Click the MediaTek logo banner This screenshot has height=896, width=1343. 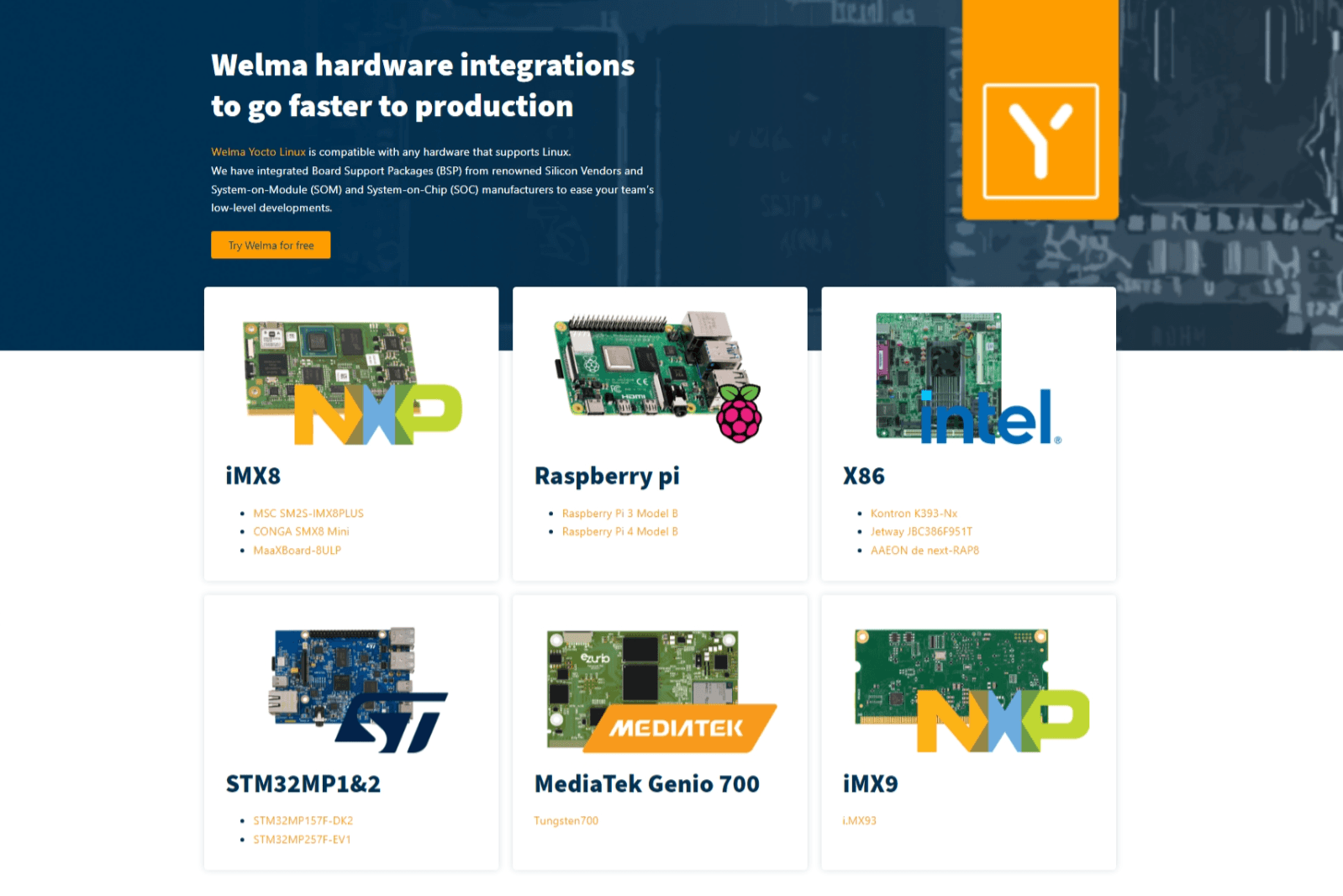[677, 727]
